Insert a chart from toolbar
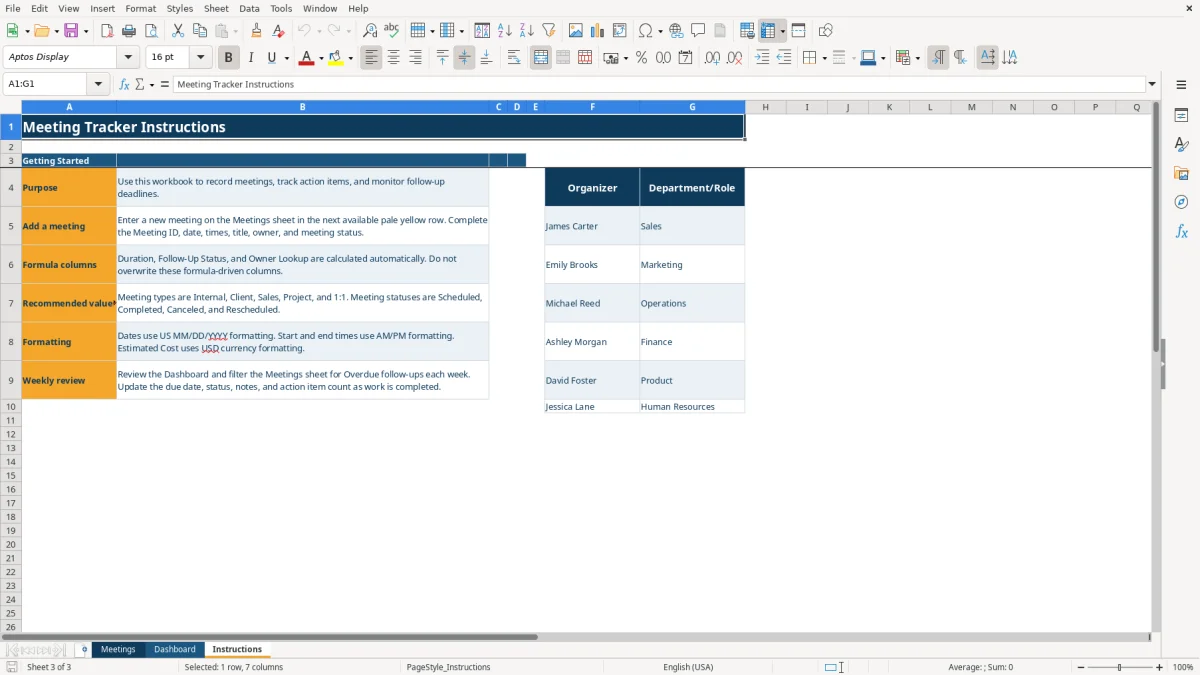The width and height of the screenshot is (1200, 675). point(598,31)
